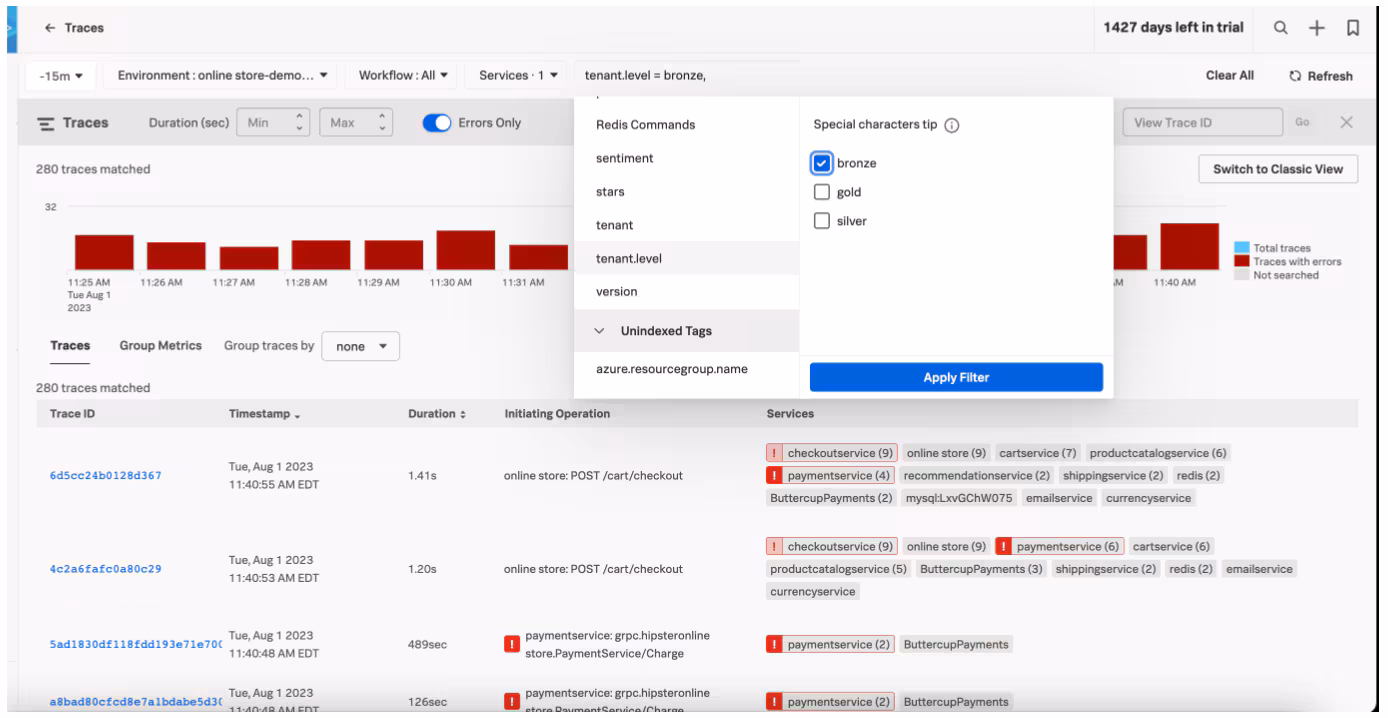Uncheck the bronze checkbox

(822, 163)
